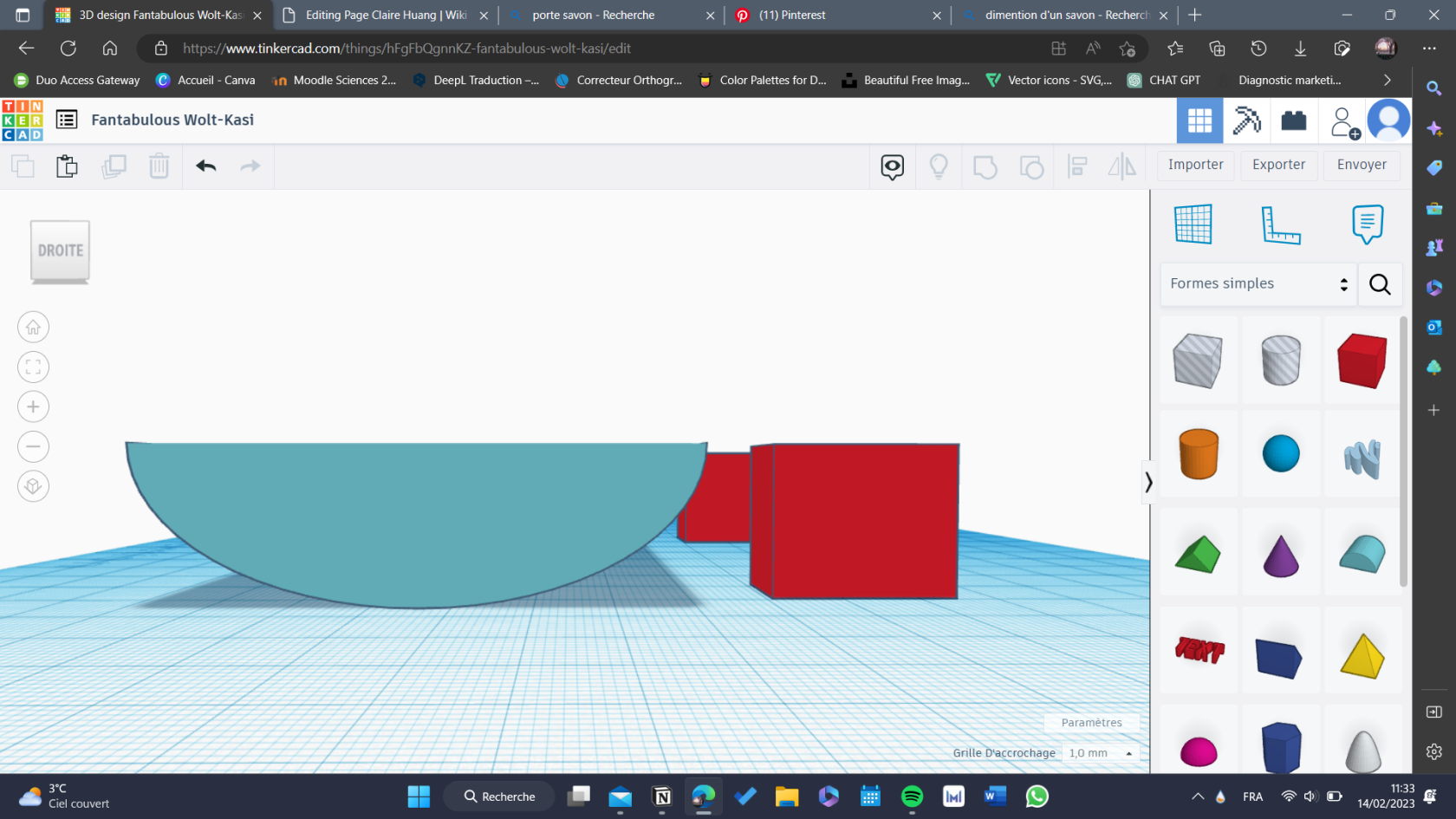Open a new browser tab
The height and width of the screenshot is (819, 1456).
tap(1195, 15)
